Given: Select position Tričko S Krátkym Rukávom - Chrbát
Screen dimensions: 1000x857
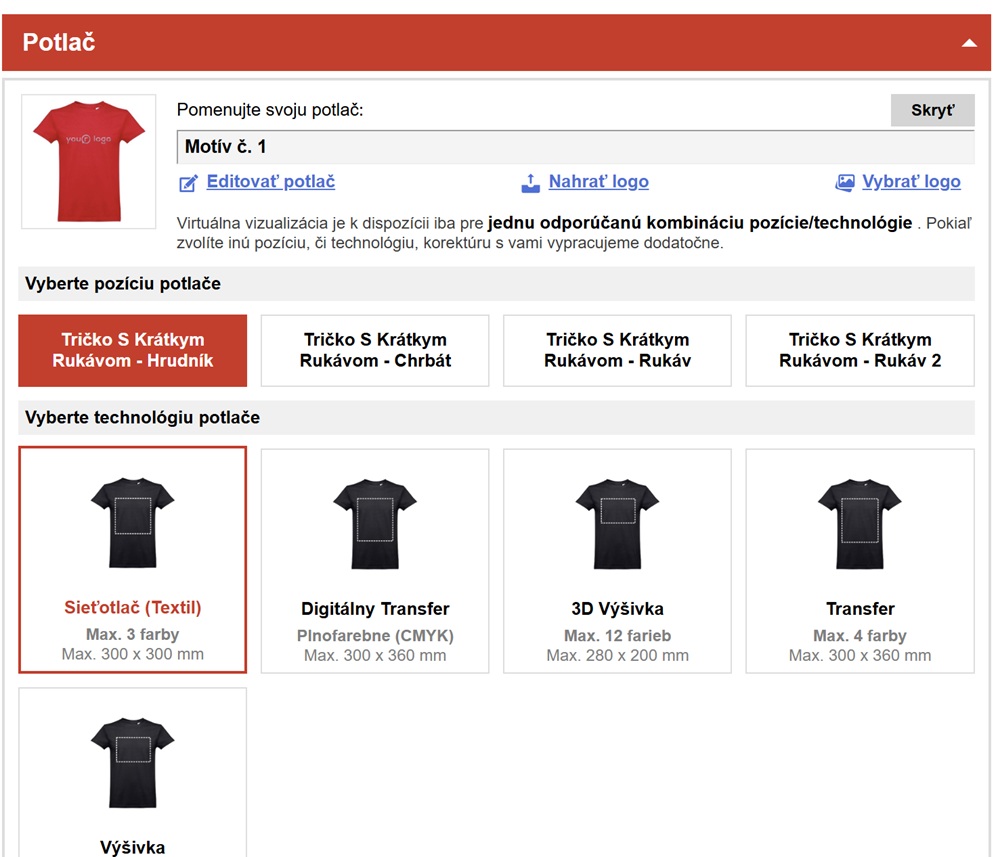Looking at the screenshot, I should coord(375,350).
